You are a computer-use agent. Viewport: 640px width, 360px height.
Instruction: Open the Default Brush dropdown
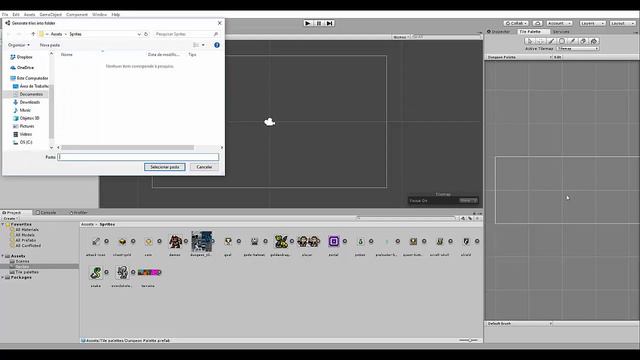tap(519, 324)
